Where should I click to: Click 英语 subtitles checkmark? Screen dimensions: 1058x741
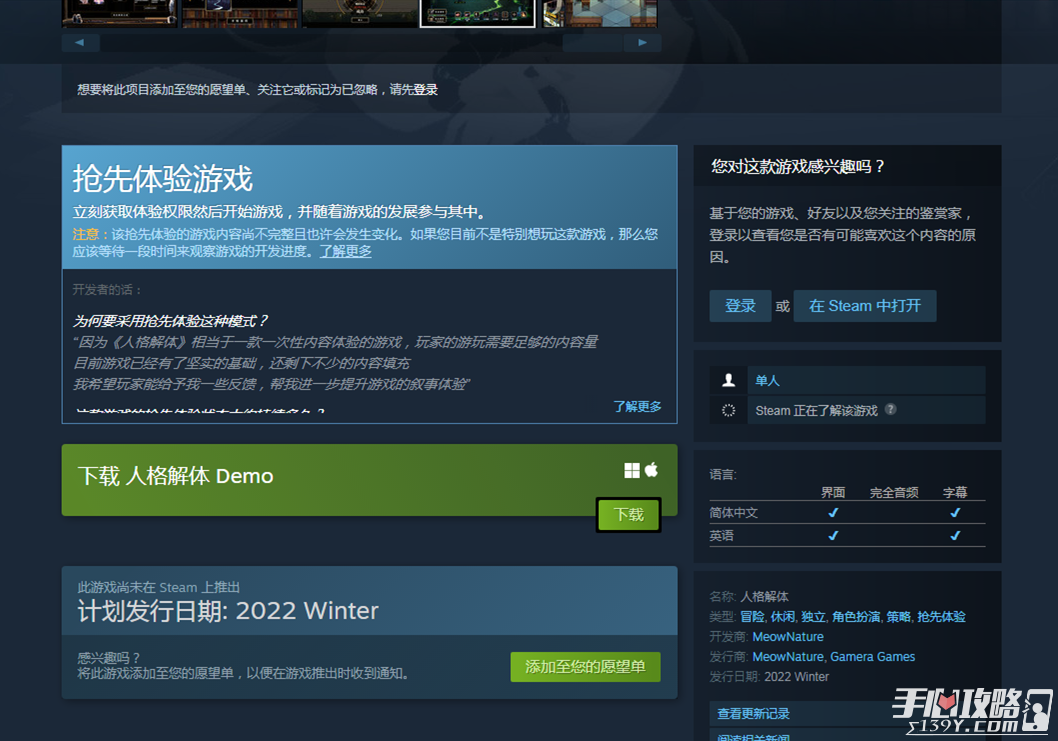(955, 536)
